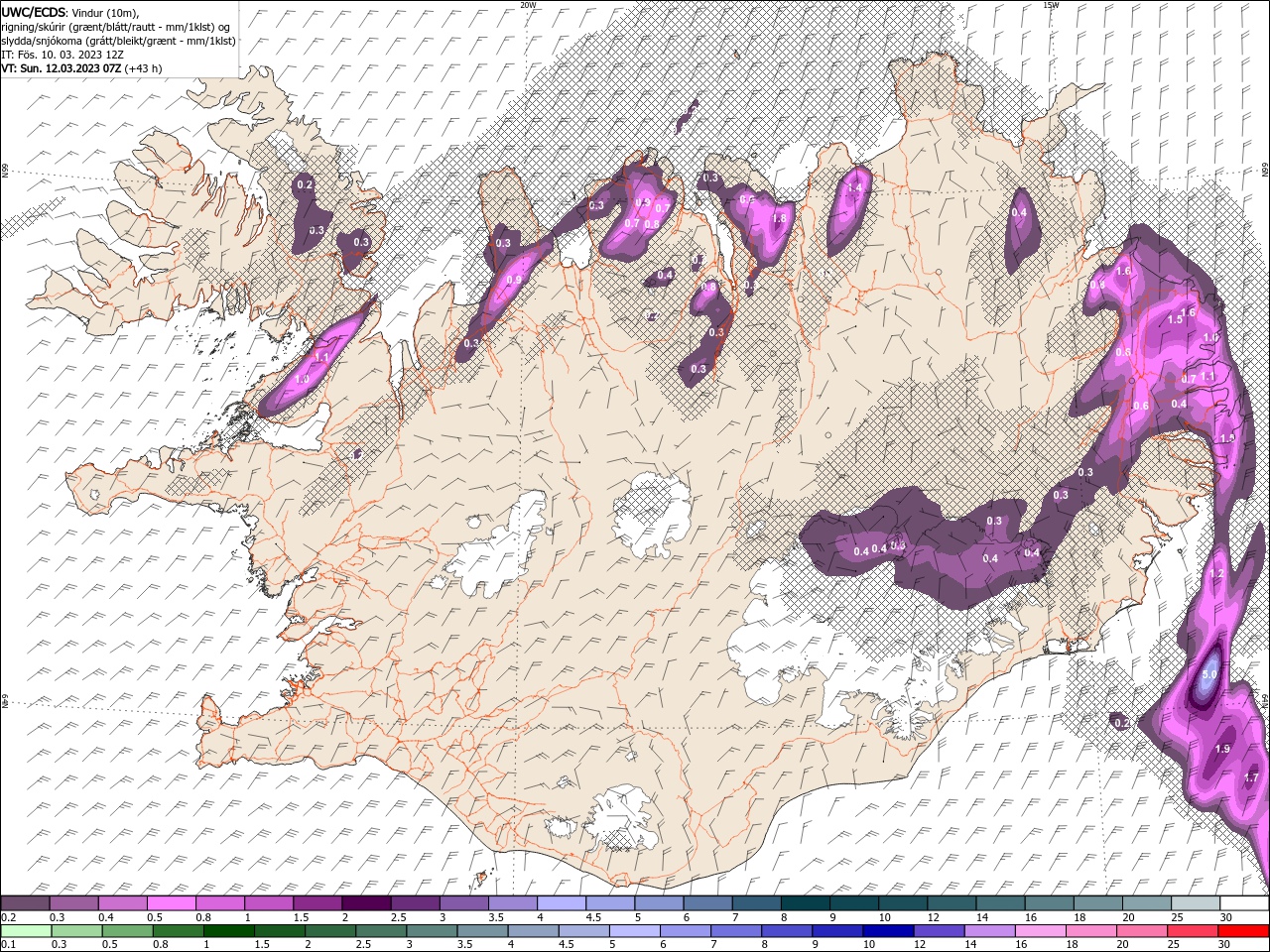The image size is (1270, 952).
Task: Click the palest green 0.1 swatch on the lower scale
Action: (x=27, y=931)
